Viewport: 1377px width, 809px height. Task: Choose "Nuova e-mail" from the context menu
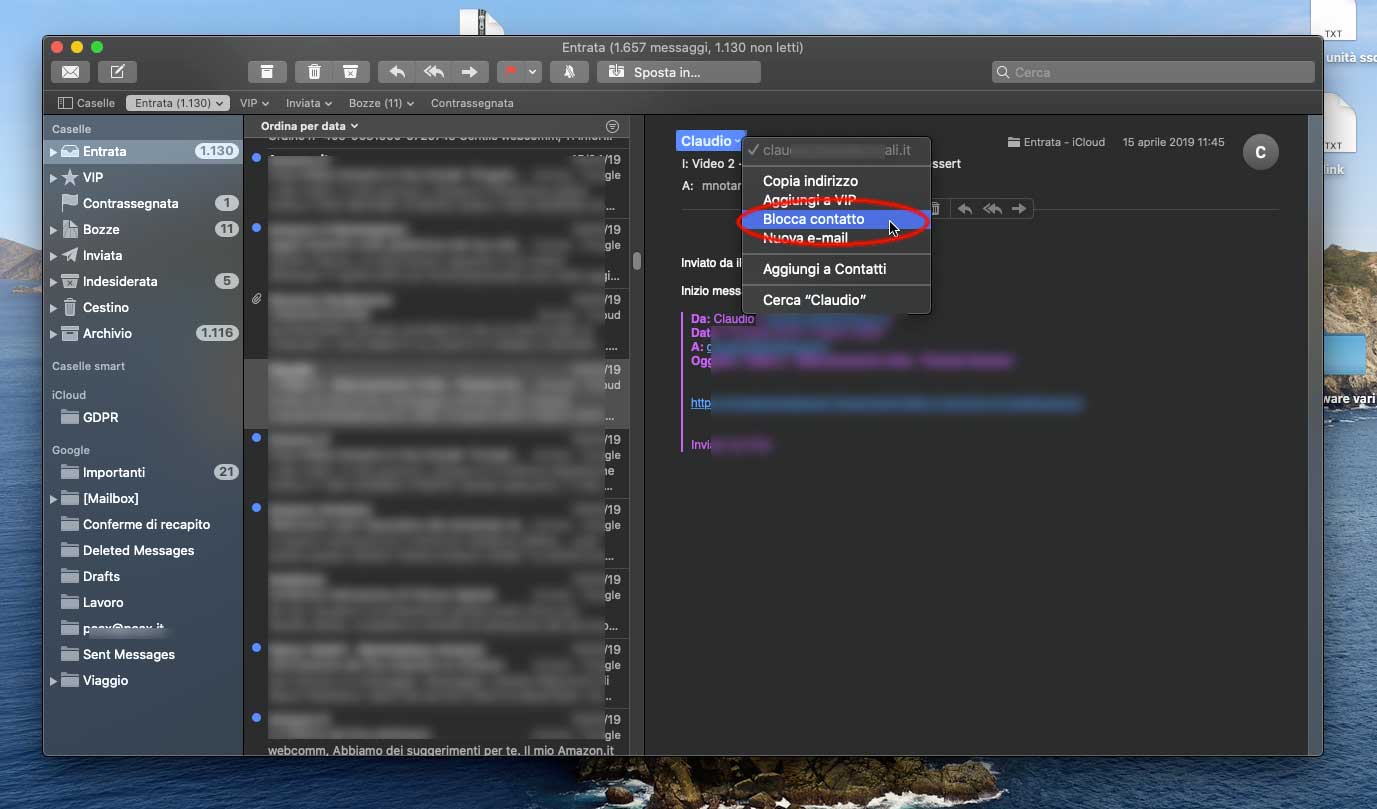[x=836, y=238]
